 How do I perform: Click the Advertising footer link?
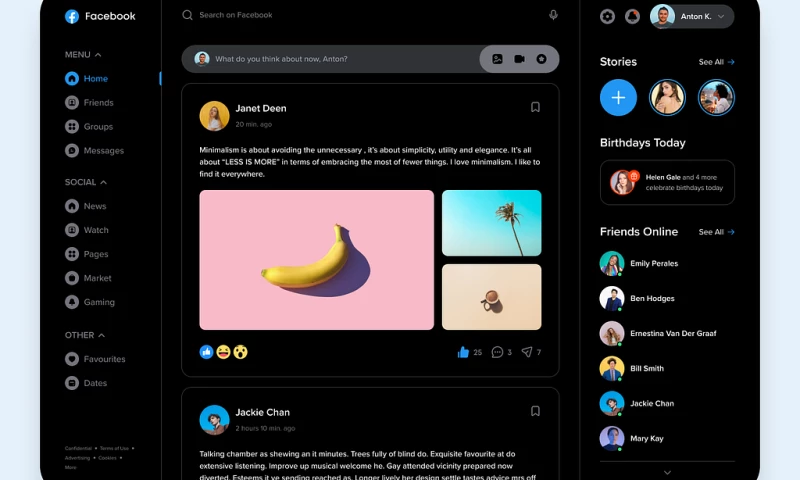click(77, 458)
